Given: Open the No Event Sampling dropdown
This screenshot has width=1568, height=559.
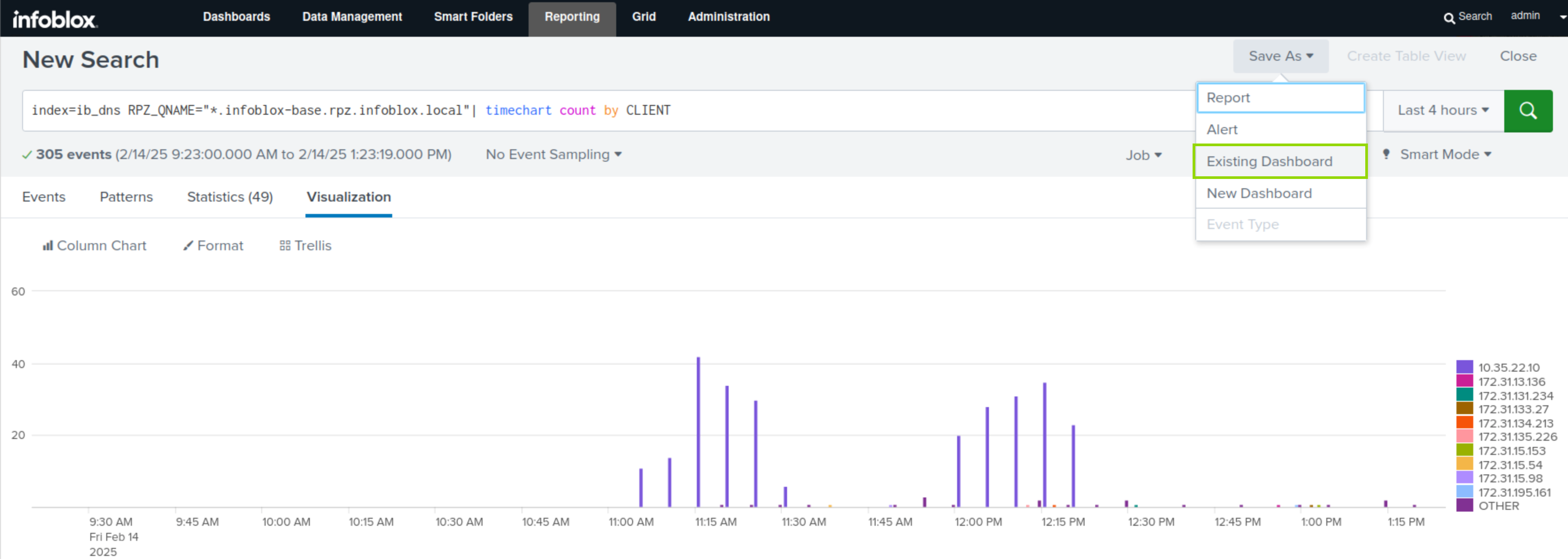Looking at the screenshot, I should (553, 155).
